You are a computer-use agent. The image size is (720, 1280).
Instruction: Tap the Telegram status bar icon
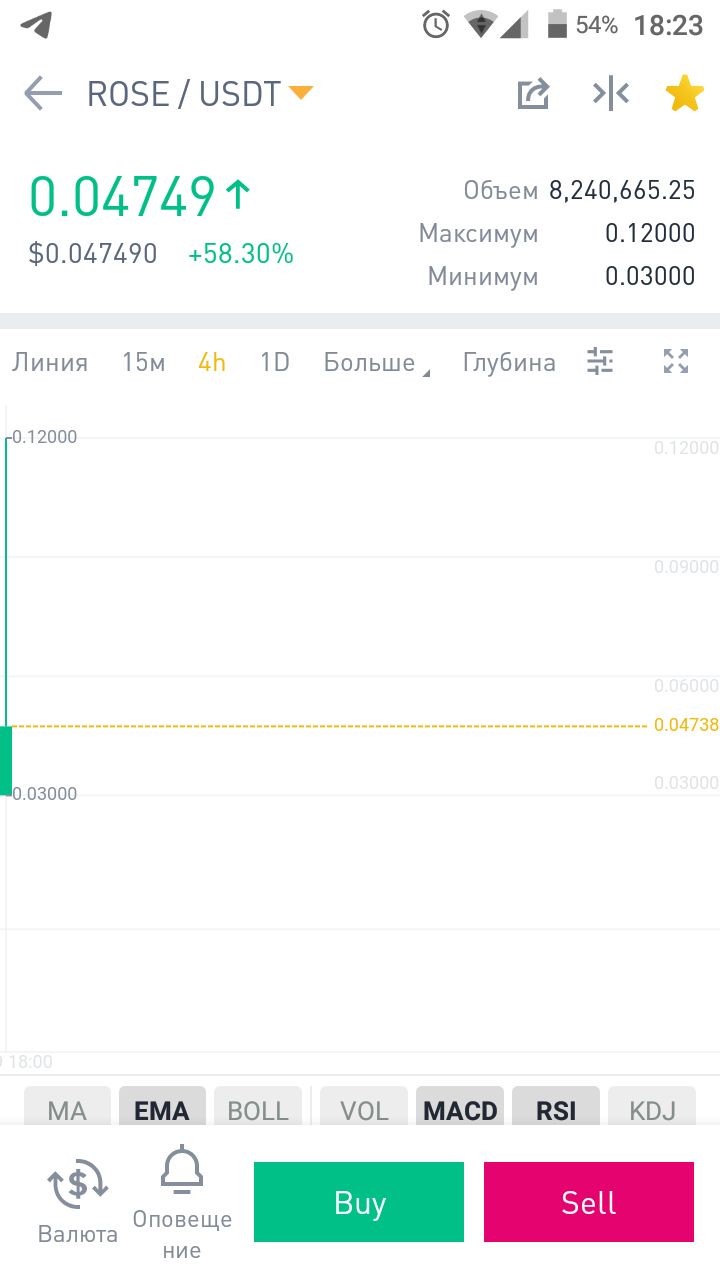[x=36, y=25]
